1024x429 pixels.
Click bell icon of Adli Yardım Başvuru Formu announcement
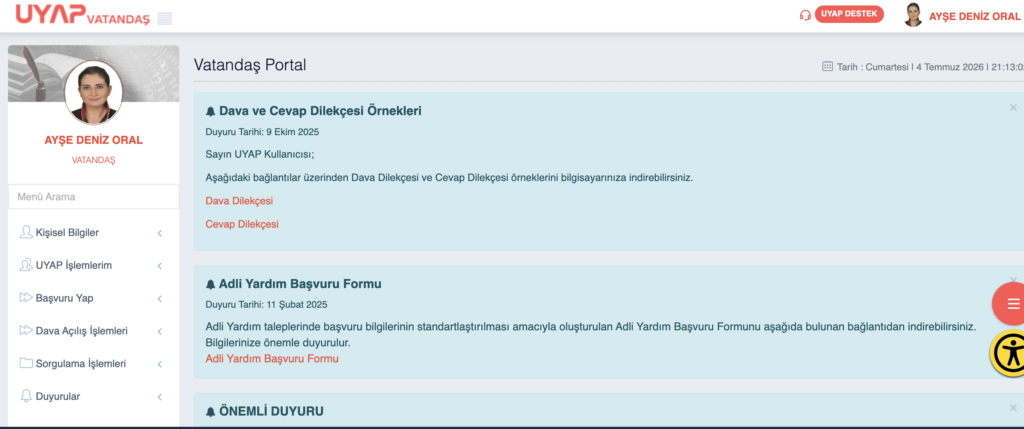210,285
